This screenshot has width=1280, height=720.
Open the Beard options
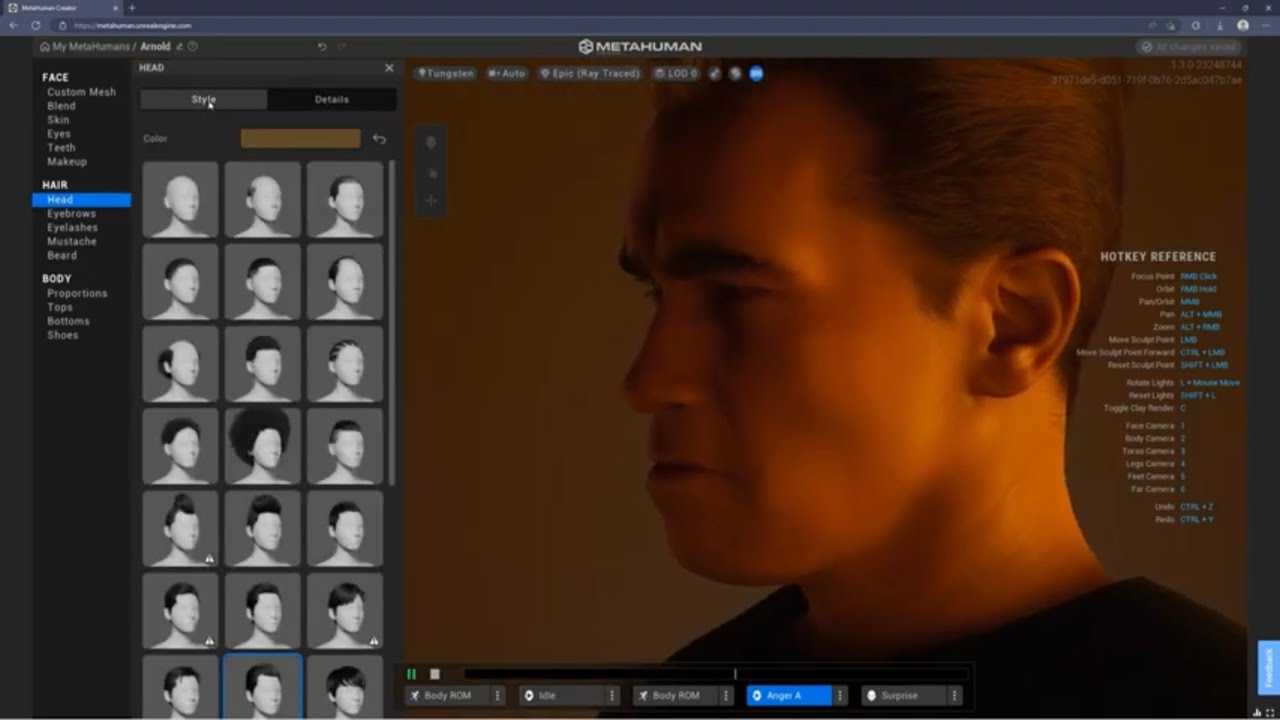point(61,256)
